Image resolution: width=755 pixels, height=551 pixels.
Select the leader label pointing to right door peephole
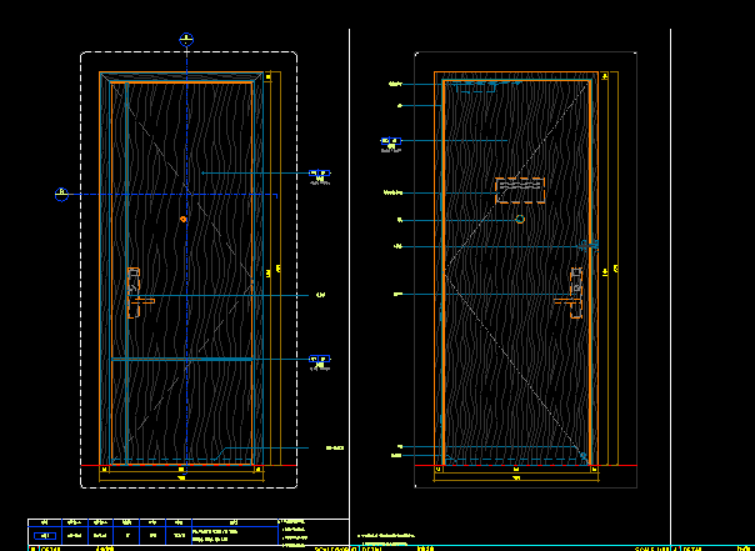tap(400, 220)
